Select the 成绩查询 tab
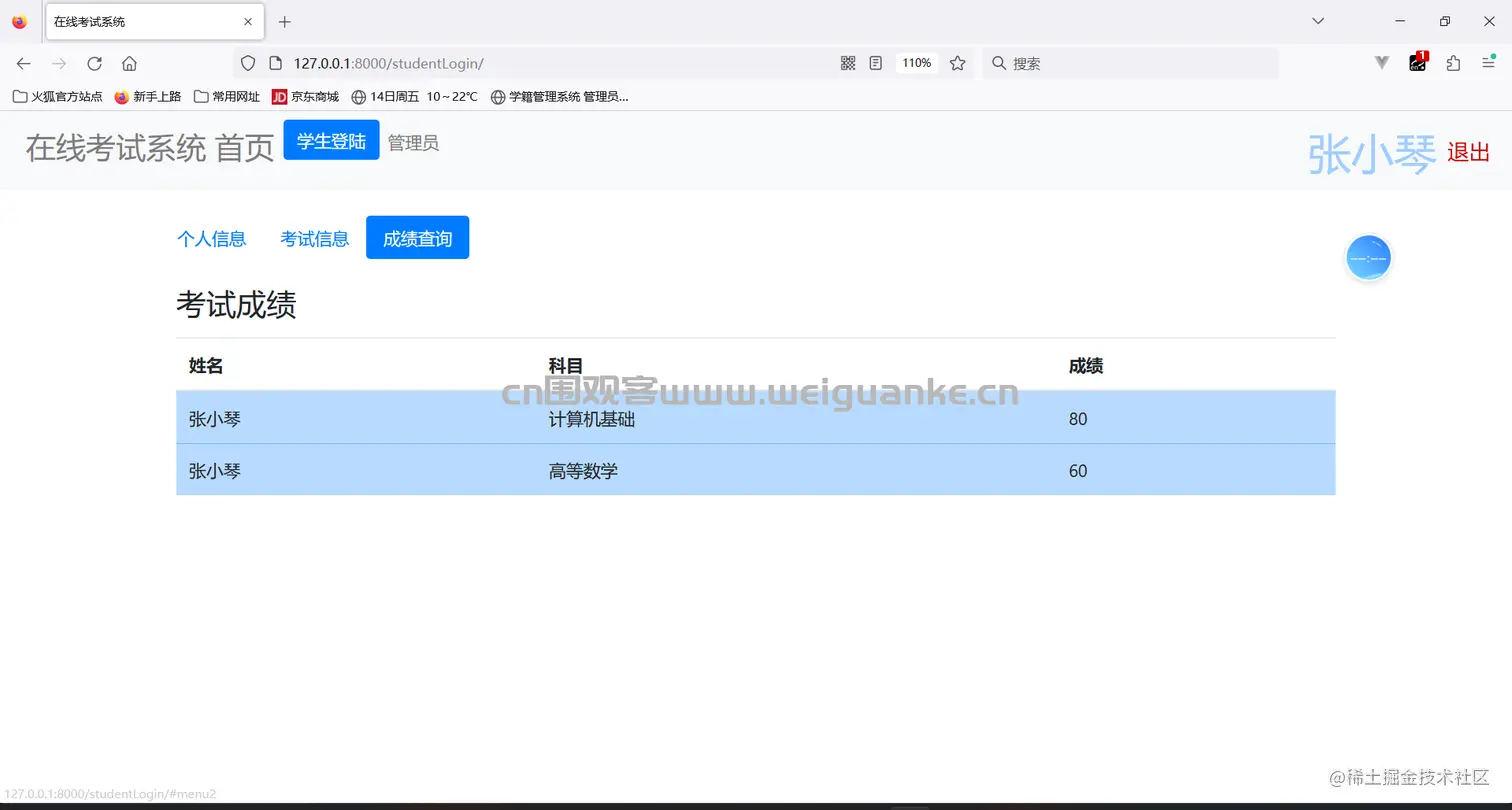Viewport: 1512px width, 810px height. click(x=417, y=238)
